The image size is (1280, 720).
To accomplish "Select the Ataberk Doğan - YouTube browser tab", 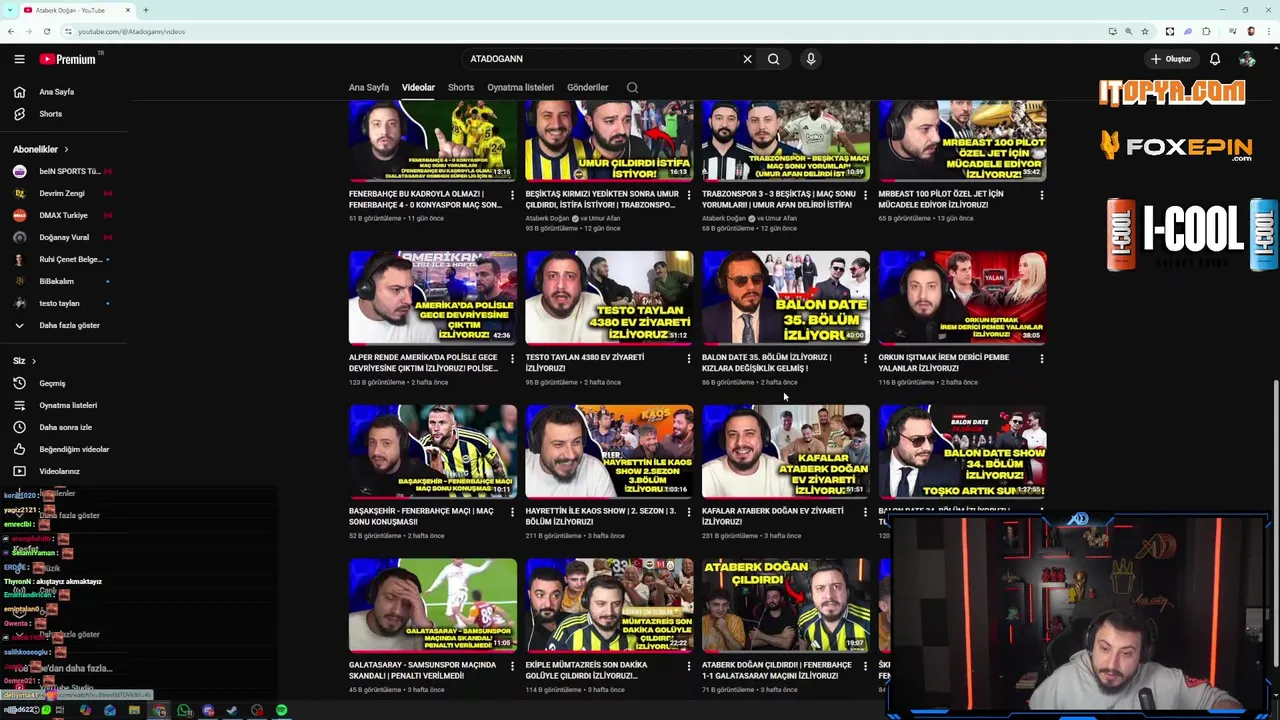I will pyautogui.click(x=76, y=10).
